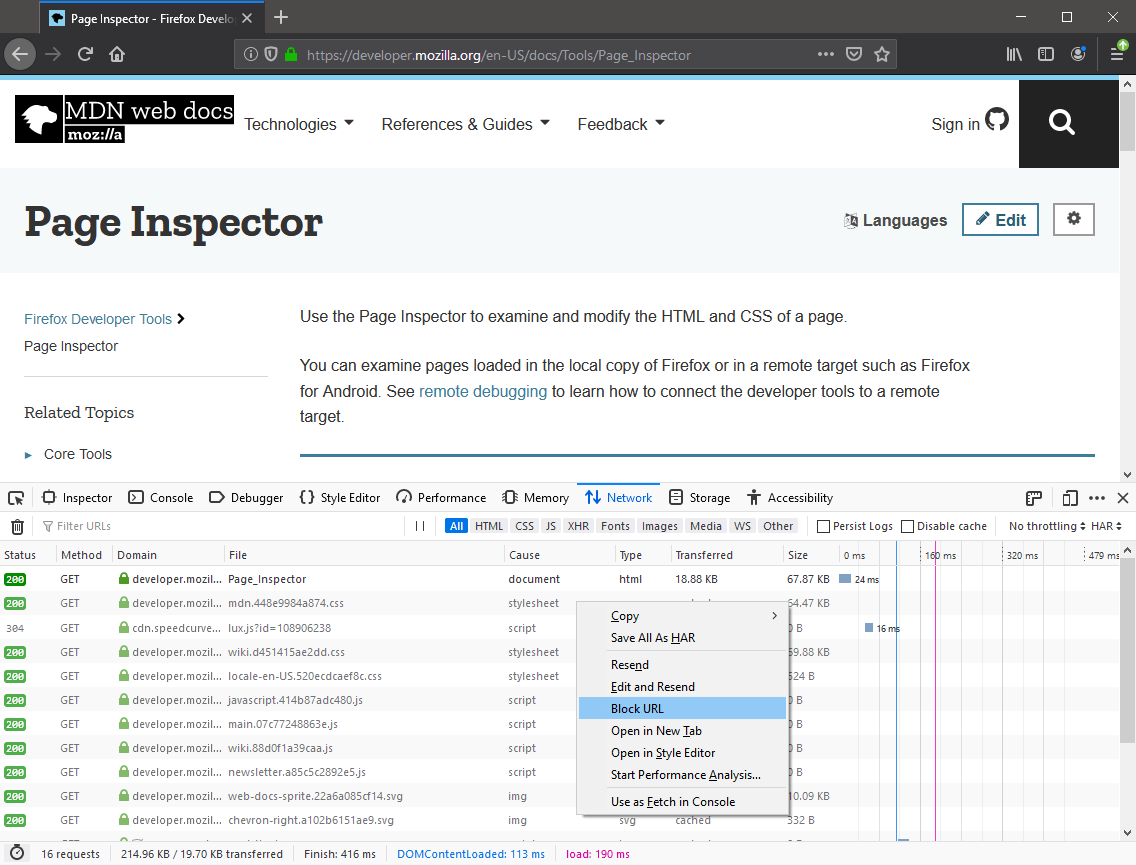Screen dimensions: 1136x865
Task: Toggle the browser sidebar
Action: pyautogui.click(x=1046, y=54)
